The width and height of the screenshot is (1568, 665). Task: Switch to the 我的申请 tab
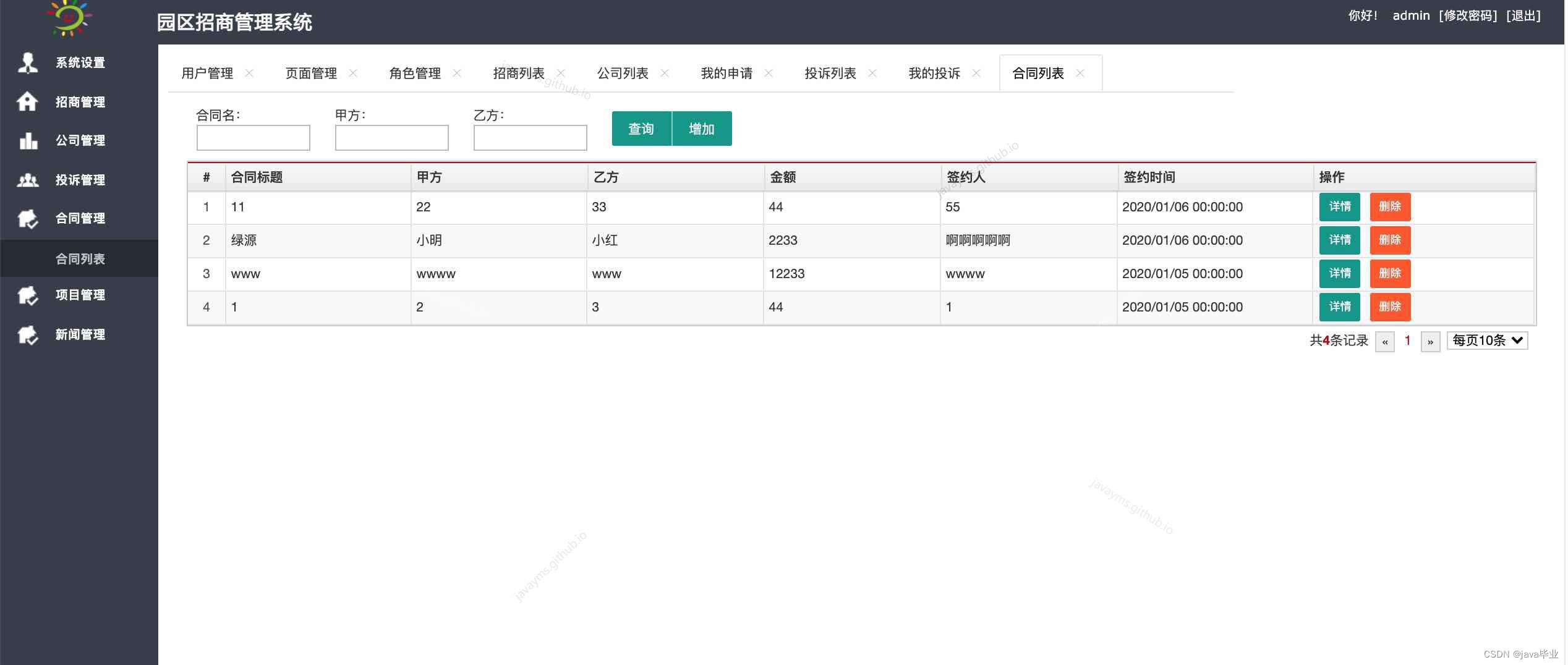(x=726, y=74)
